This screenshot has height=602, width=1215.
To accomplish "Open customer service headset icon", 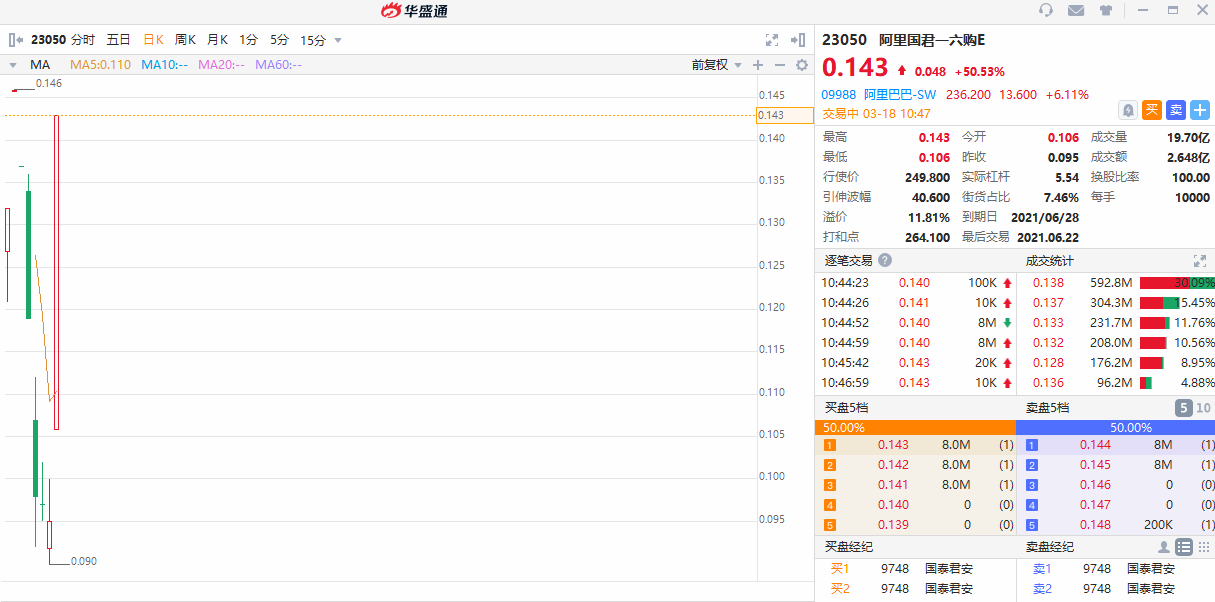I will [1046, 11].
